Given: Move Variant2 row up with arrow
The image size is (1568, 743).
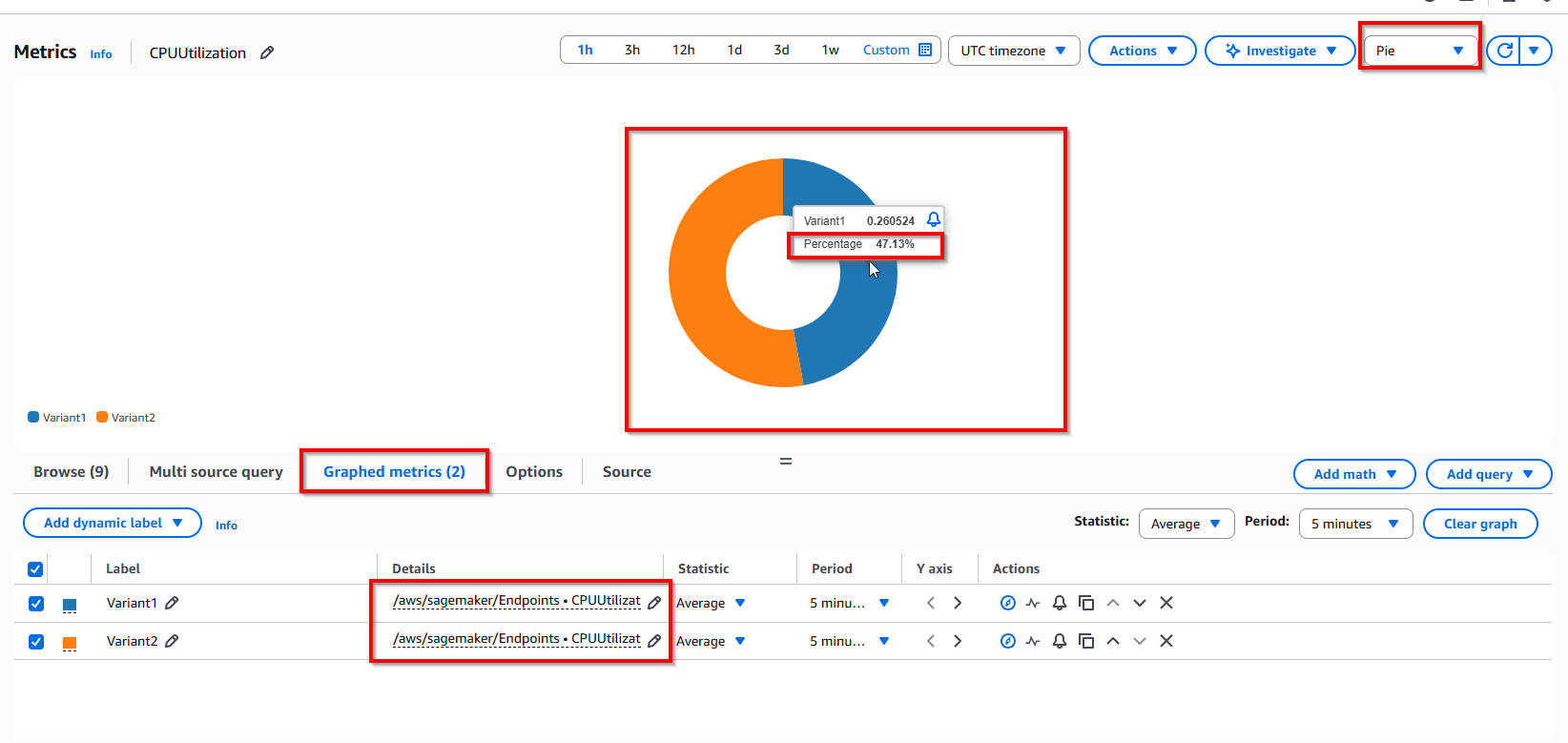Looking at the screenshot, I should pyautogui.click(x=1112, y=641).
